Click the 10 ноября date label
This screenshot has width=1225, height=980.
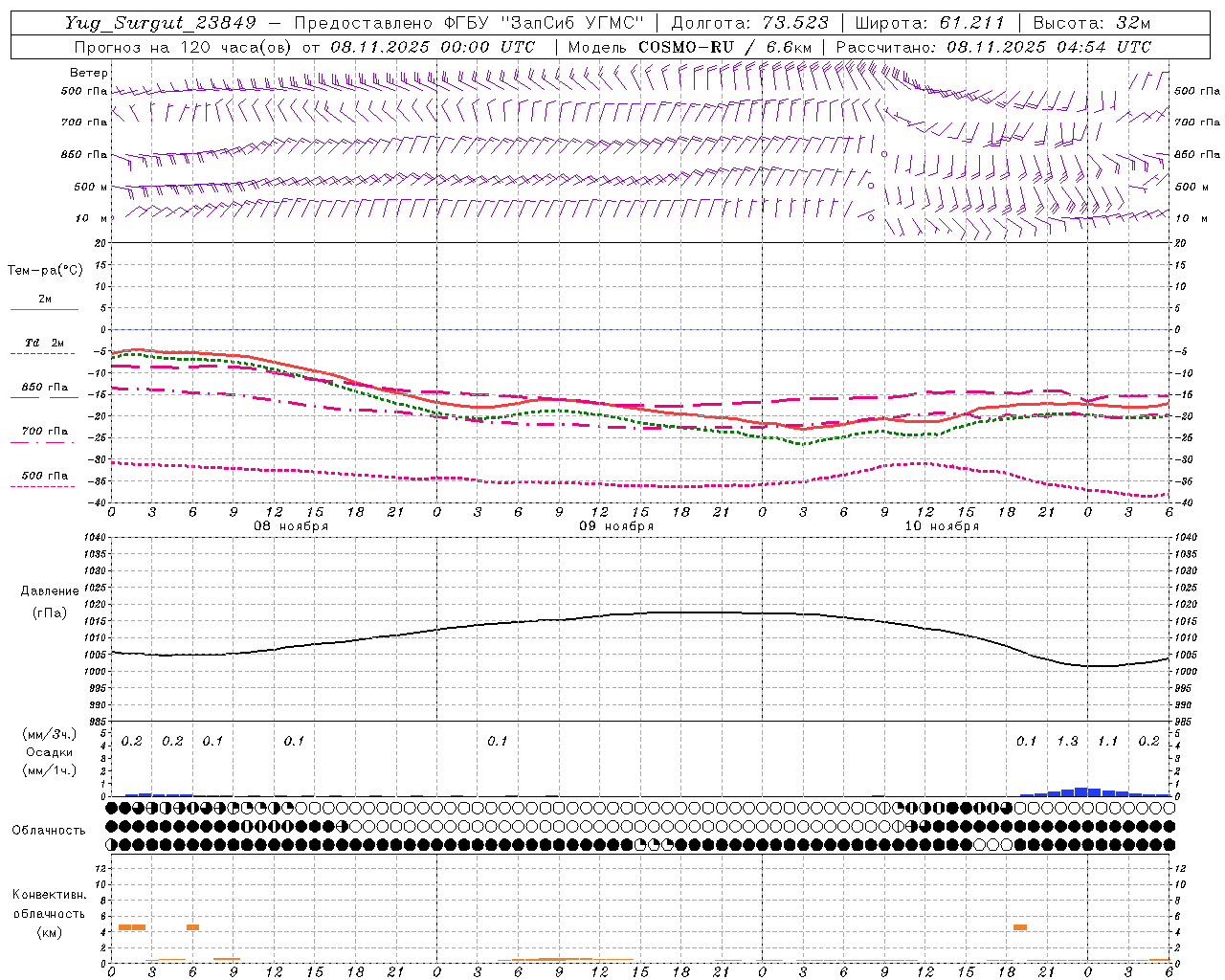click(x=942, y=526)
